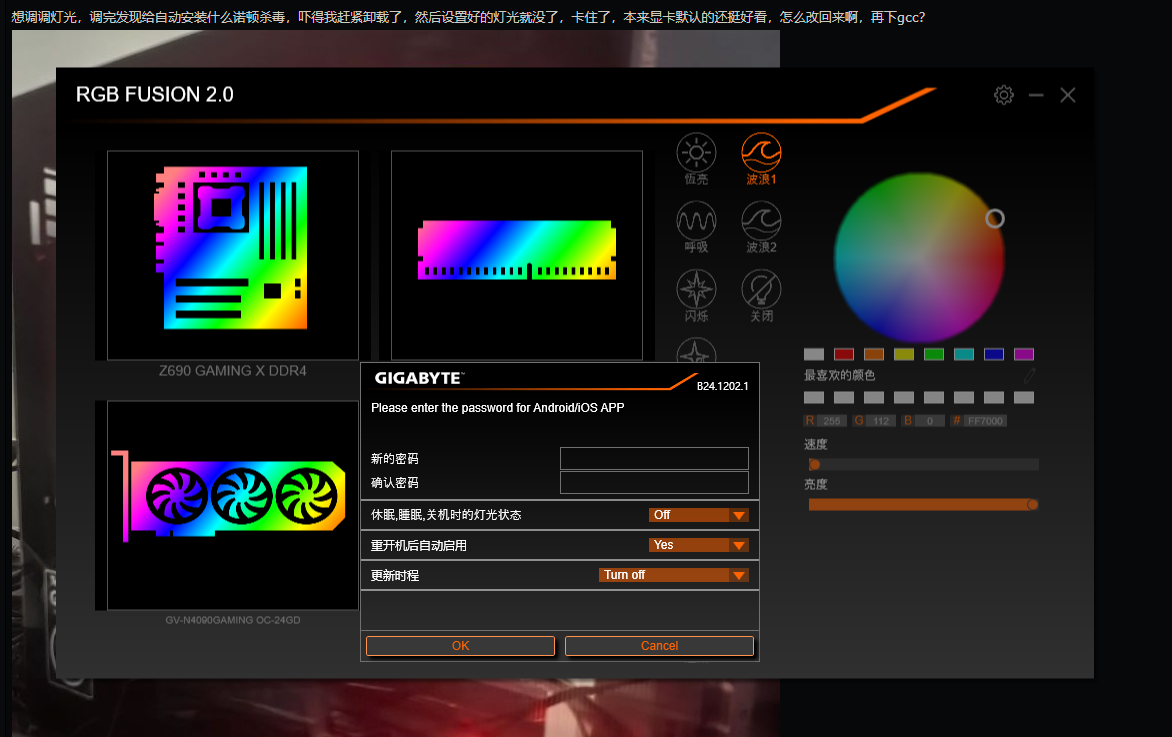This screenshot has height=737, width=1172.
Task: Open the 重开机后自动启用 dropdown showing Yes
Action: [699, 545]
